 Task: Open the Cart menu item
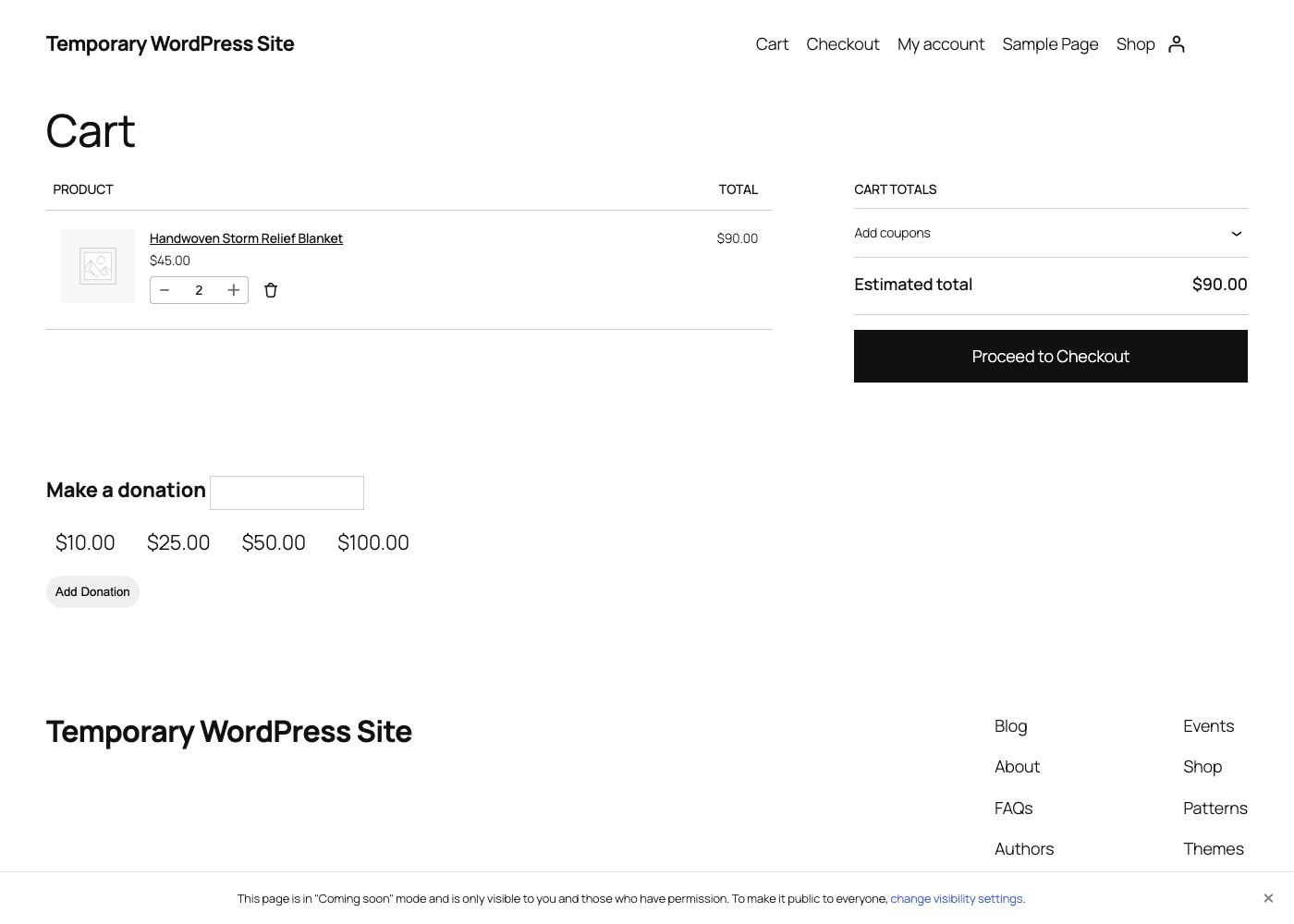coord(772,44)
